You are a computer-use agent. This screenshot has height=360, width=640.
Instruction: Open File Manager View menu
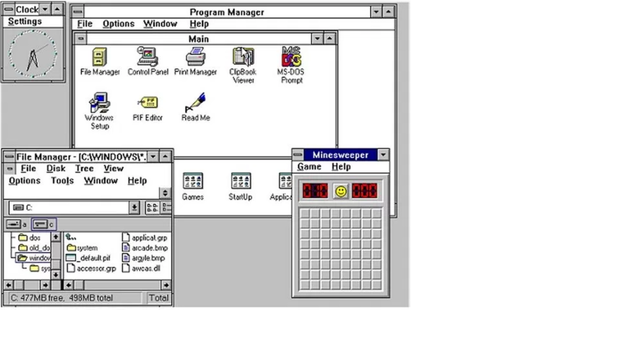(113, 169)
